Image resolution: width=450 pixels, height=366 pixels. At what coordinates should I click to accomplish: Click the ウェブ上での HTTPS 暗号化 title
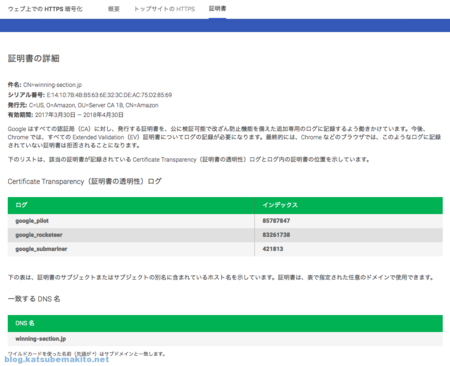tap(45, 9)
